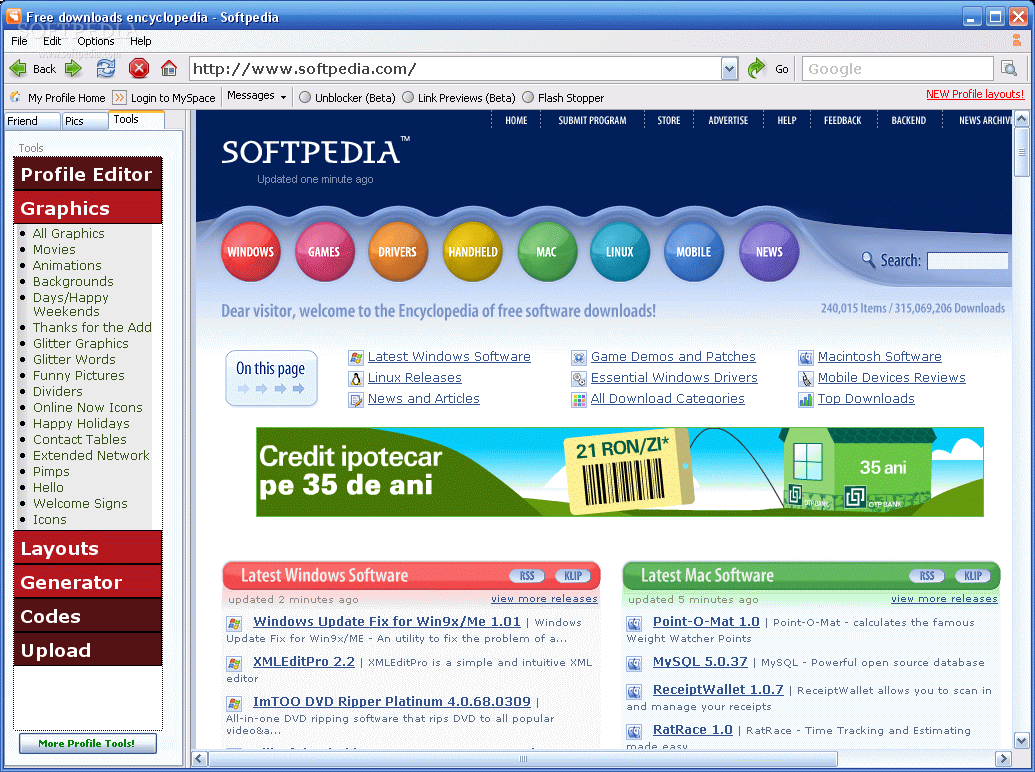Click the red Stop icon
The image size is (1035, 772).
click(x=139, y=69)
